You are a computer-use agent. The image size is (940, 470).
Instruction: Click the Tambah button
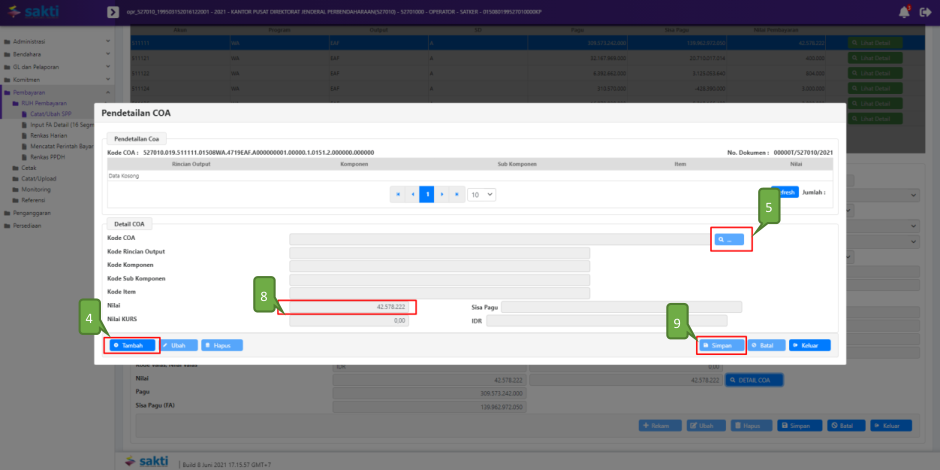point(133,345)
